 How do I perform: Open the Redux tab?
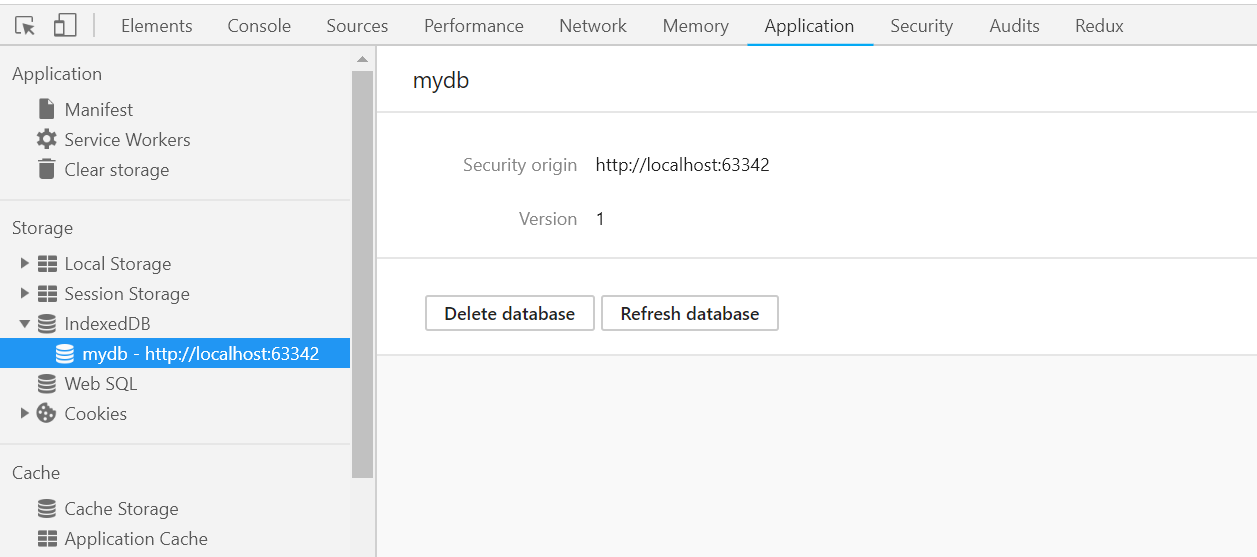[1099, 26]
